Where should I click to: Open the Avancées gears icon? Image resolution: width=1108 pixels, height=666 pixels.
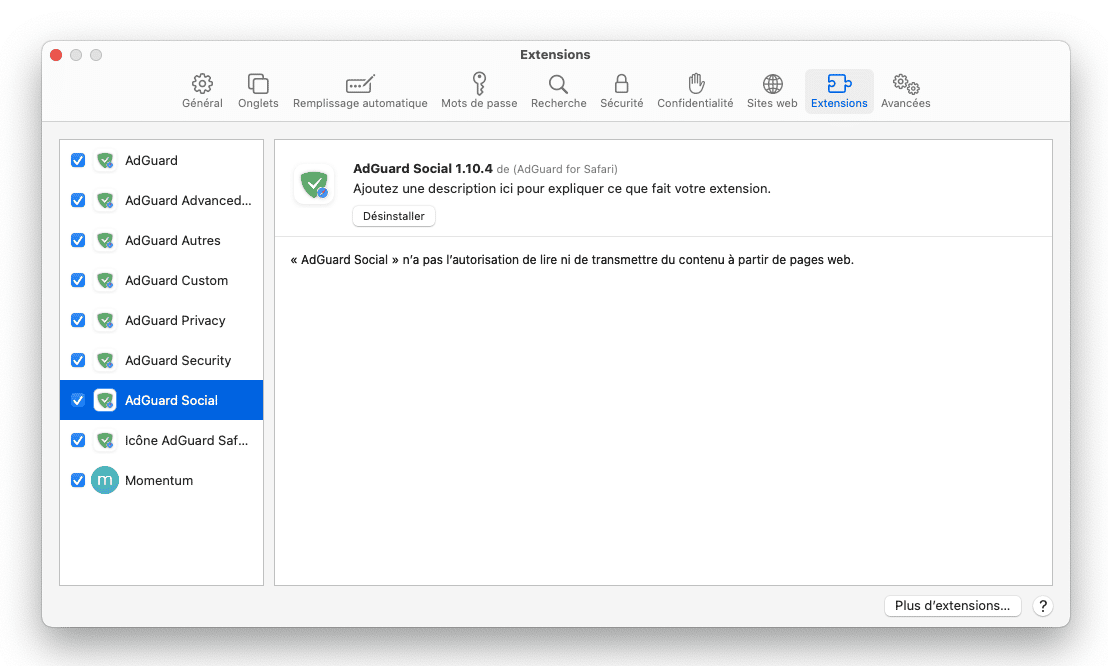(x=906, y=84)
